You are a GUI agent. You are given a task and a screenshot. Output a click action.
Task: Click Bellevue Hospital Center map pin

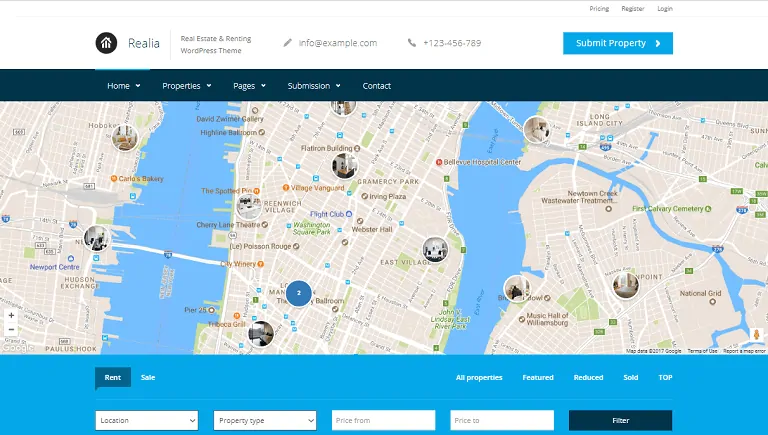click(439, 162)
